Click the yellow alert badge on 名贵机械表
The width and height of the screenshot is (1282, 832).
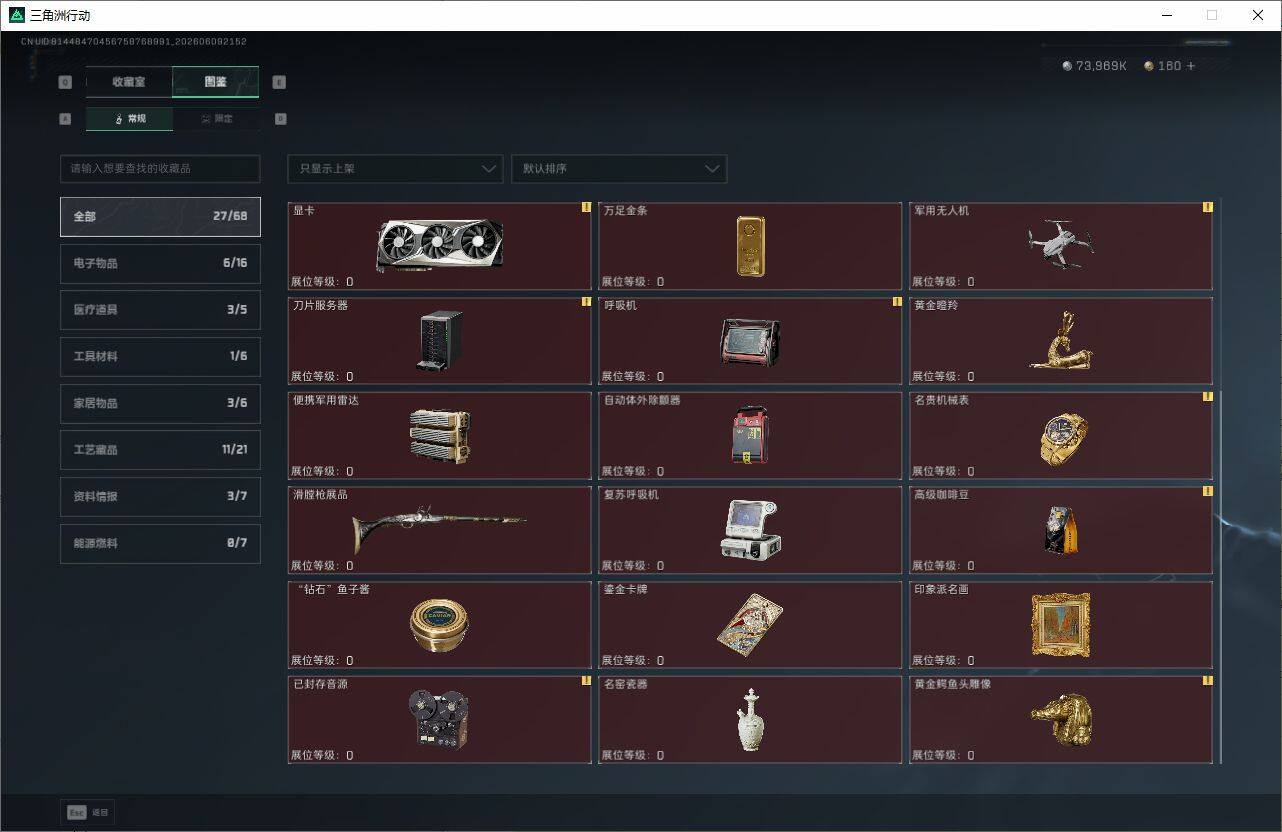pos(1207,397)
